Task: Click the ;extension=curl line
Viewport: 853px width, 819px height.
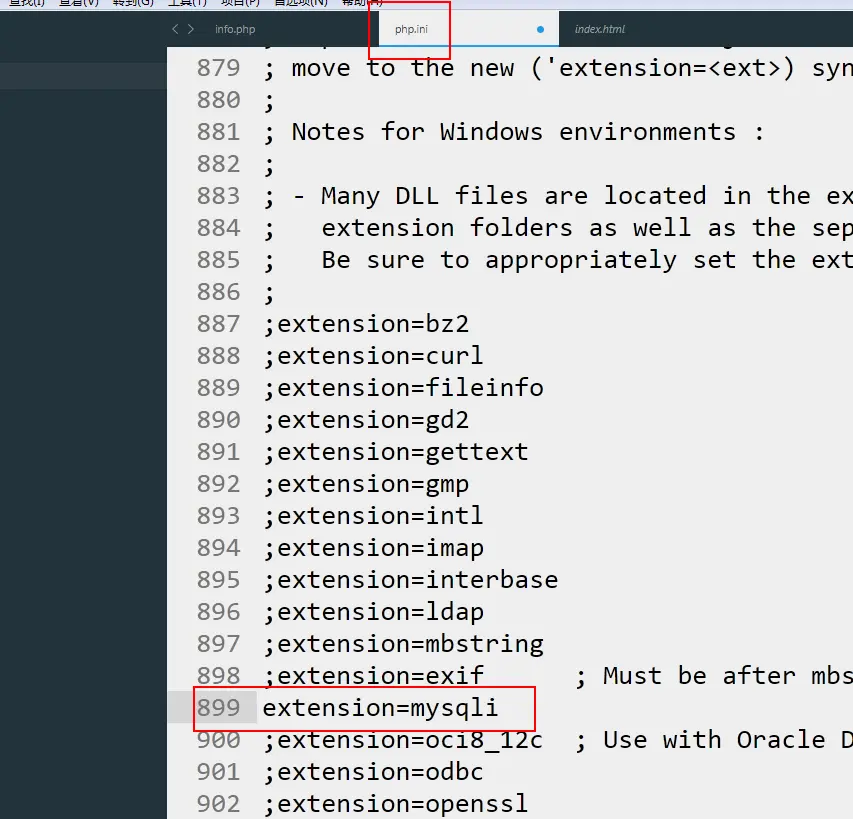Action: (x=374, y=356)
